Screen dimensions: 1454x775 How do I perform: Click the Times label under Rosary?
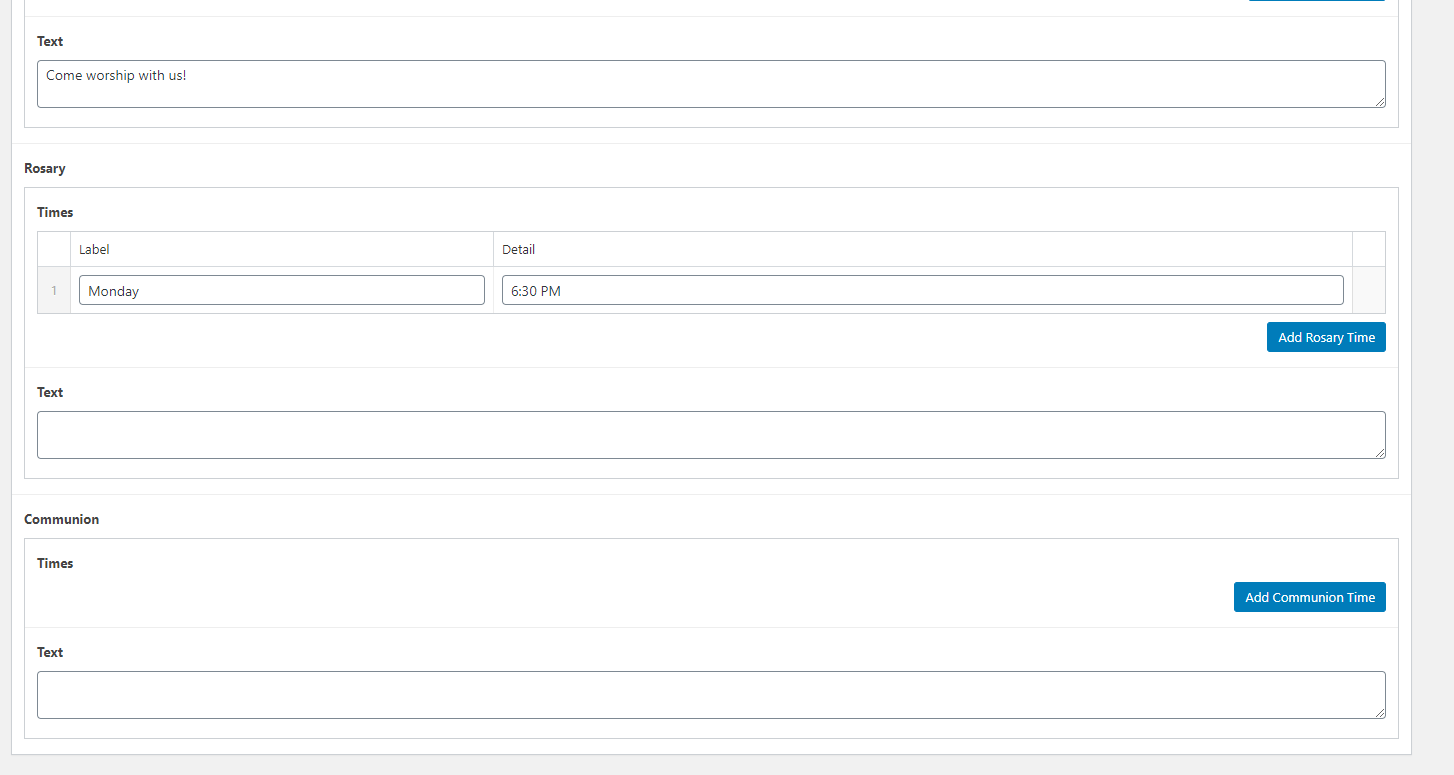coord(55,212)
